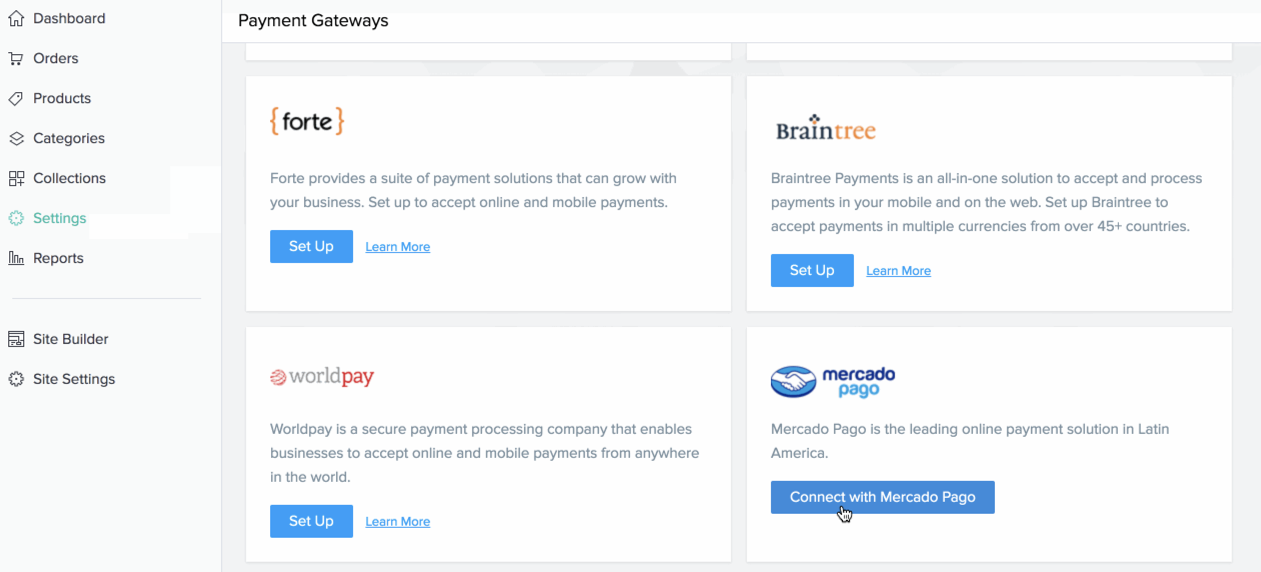Image resolution: width=1261 pixels, height=572 pixels.
Task: Set up the Braintree gateway
Action: pos(812,270)
